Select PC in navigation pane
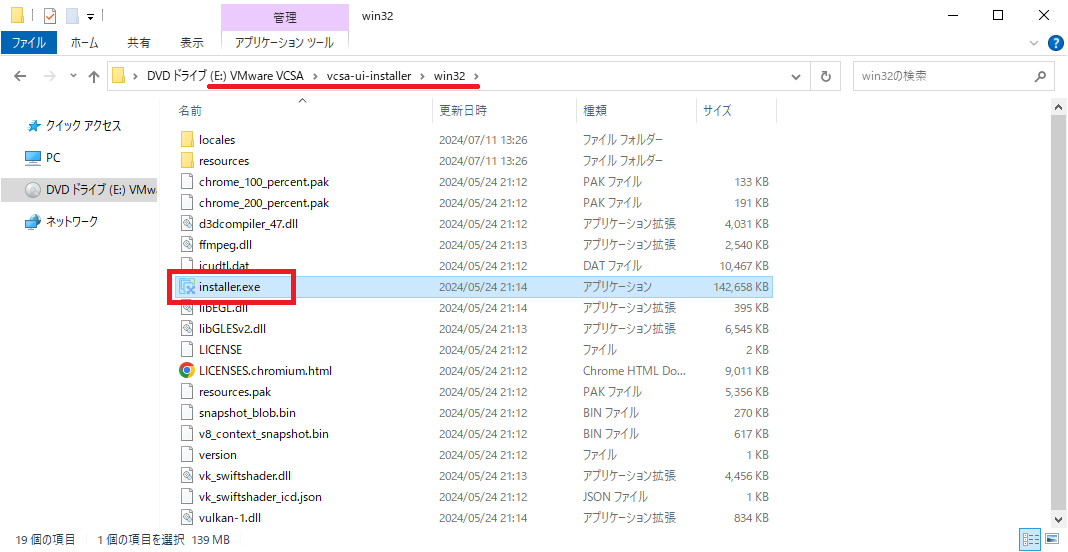1068x552 pixels. [x=43, y=157]
